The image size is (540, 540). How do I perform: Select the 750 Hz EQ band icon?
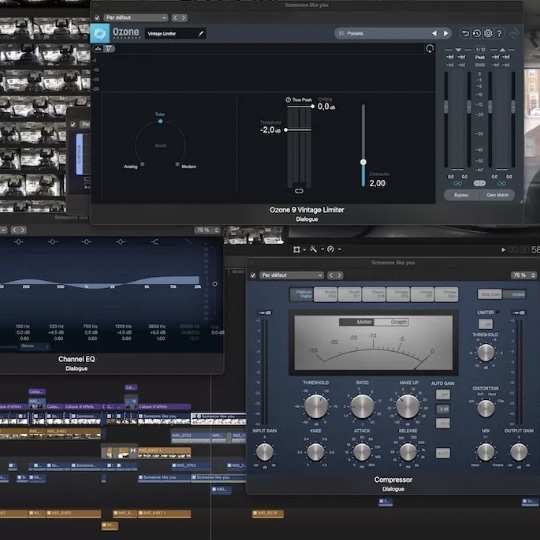[86, 242]
